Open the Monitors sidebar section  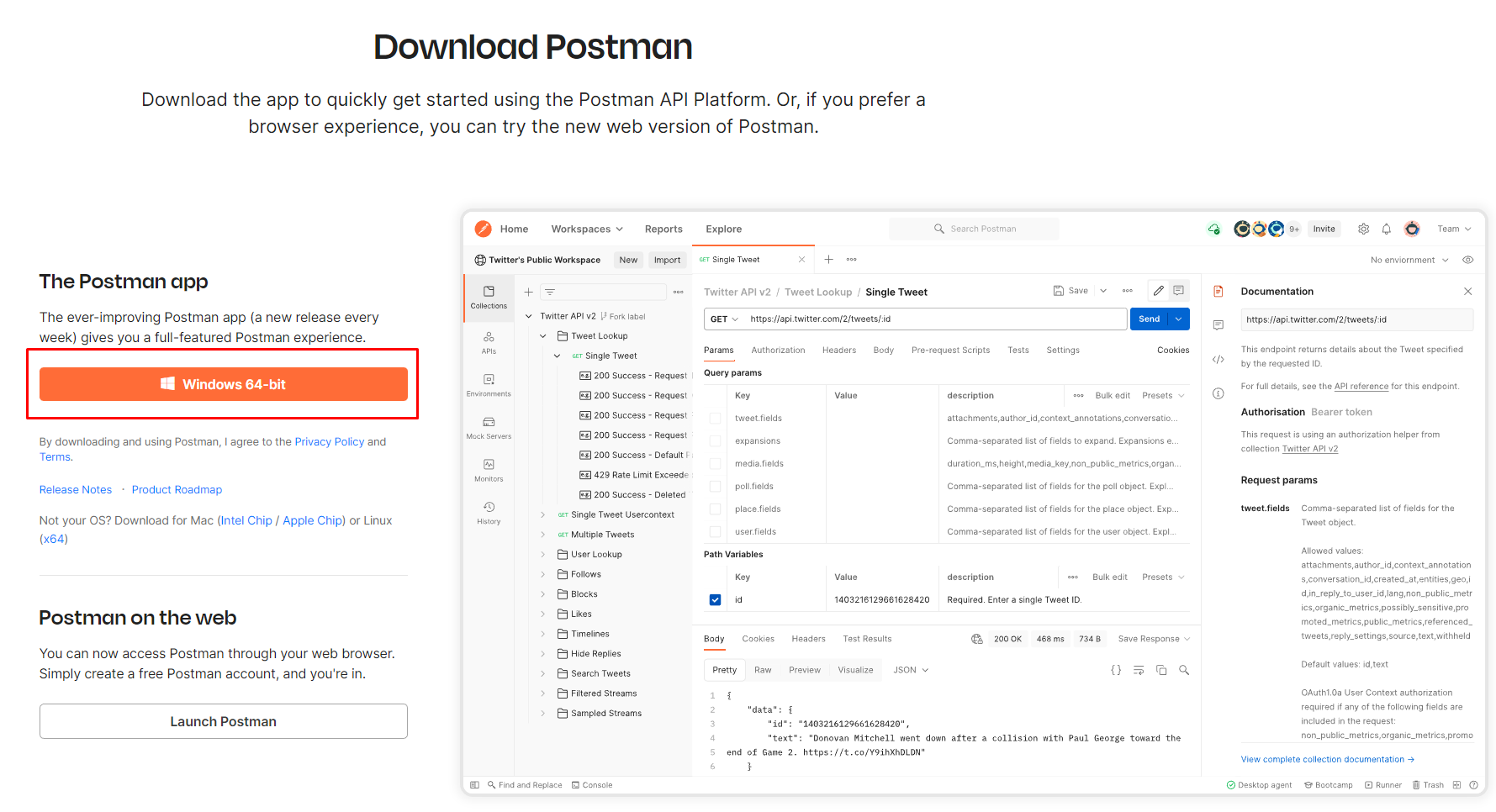[489, 471]
